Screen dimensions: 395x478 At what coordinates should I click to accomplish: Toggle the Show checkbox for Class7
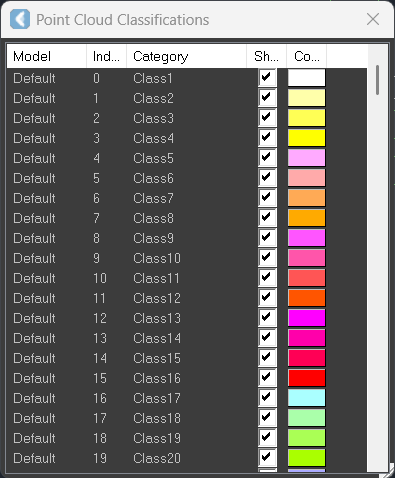267,198
